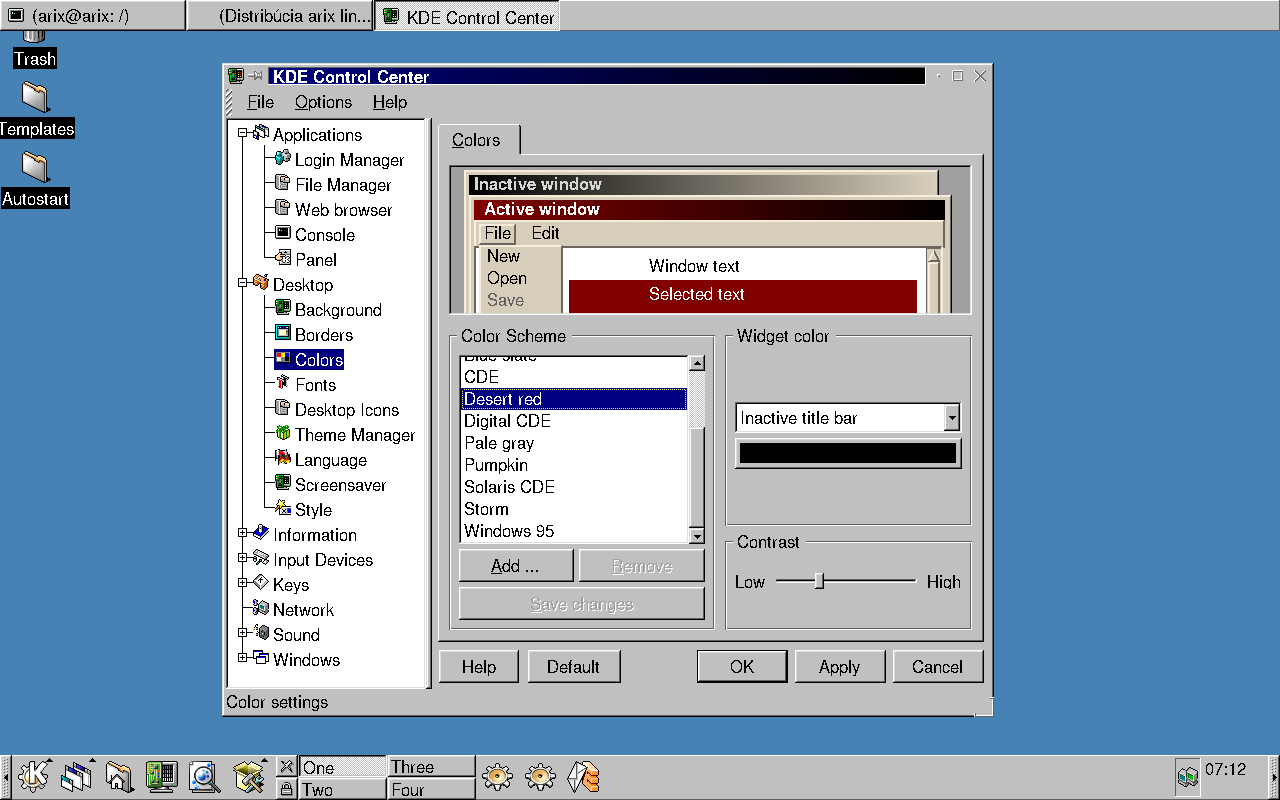Viewport: 1280px width, 800px height.
Task: Click the Screensaver module icon
Action: tap(283, 484)
